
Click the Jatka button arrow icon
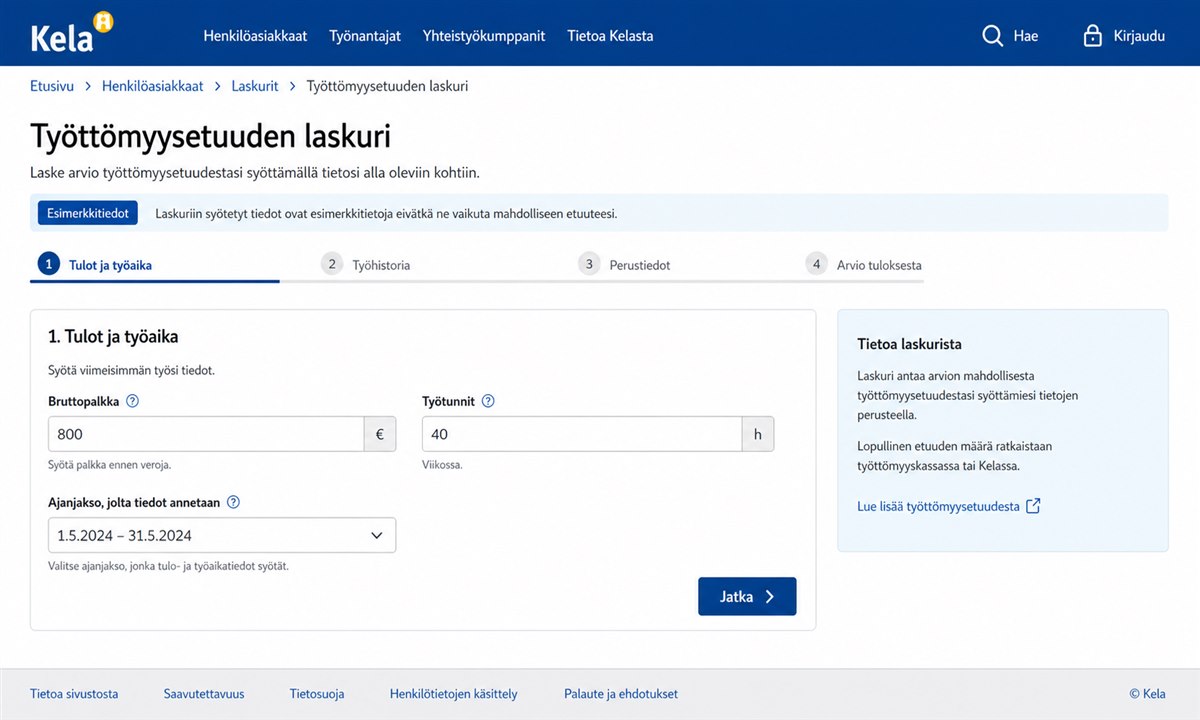[x=769, y=597]
